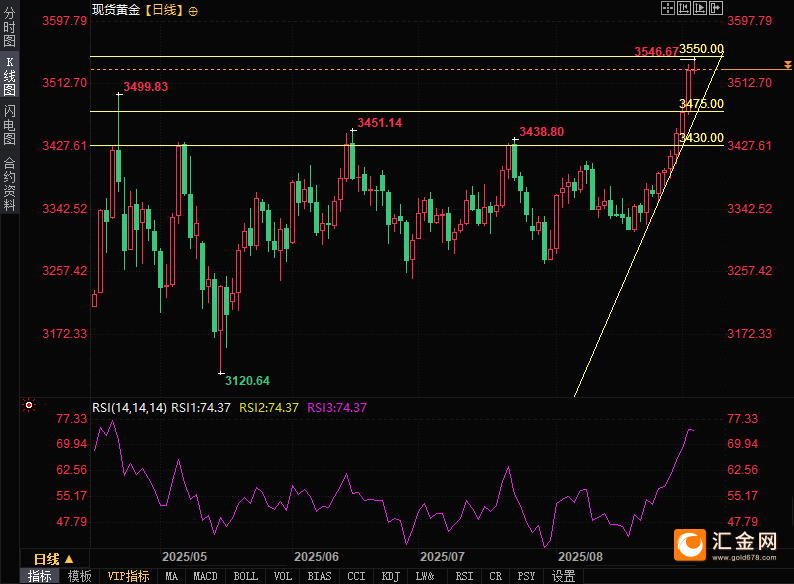Toggle the MACD indicator

pyautogui.click(x=205, y=576)
